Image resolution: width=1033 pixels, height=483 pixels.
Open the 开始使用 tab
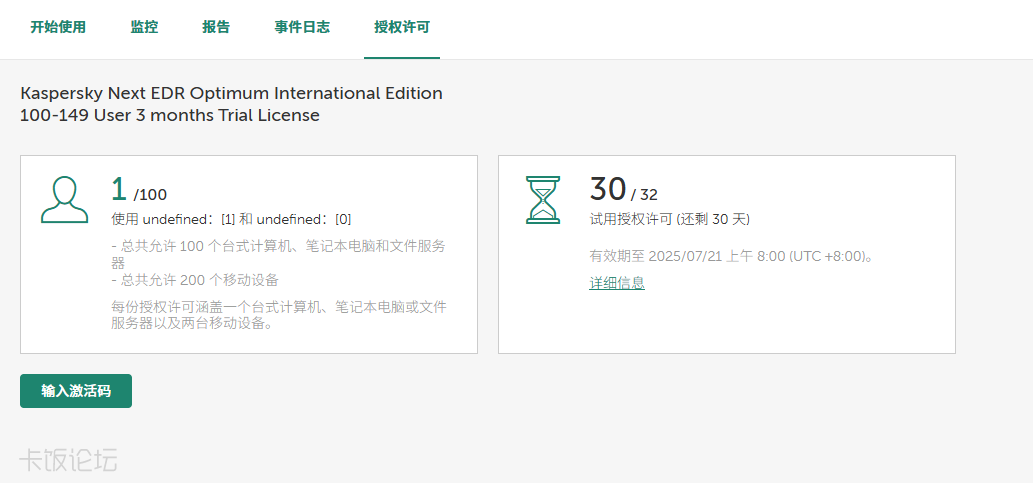[58, 28]
